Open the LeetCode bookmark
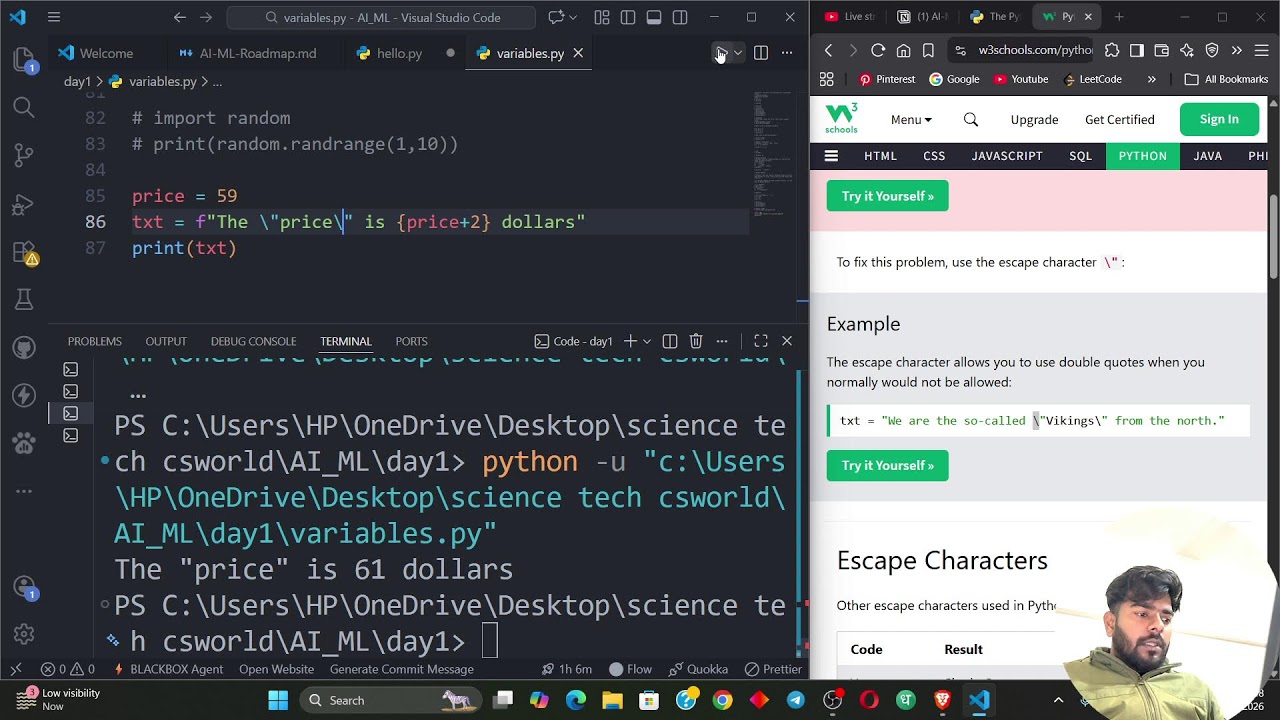The image size is (1280, 720). 1092,79
